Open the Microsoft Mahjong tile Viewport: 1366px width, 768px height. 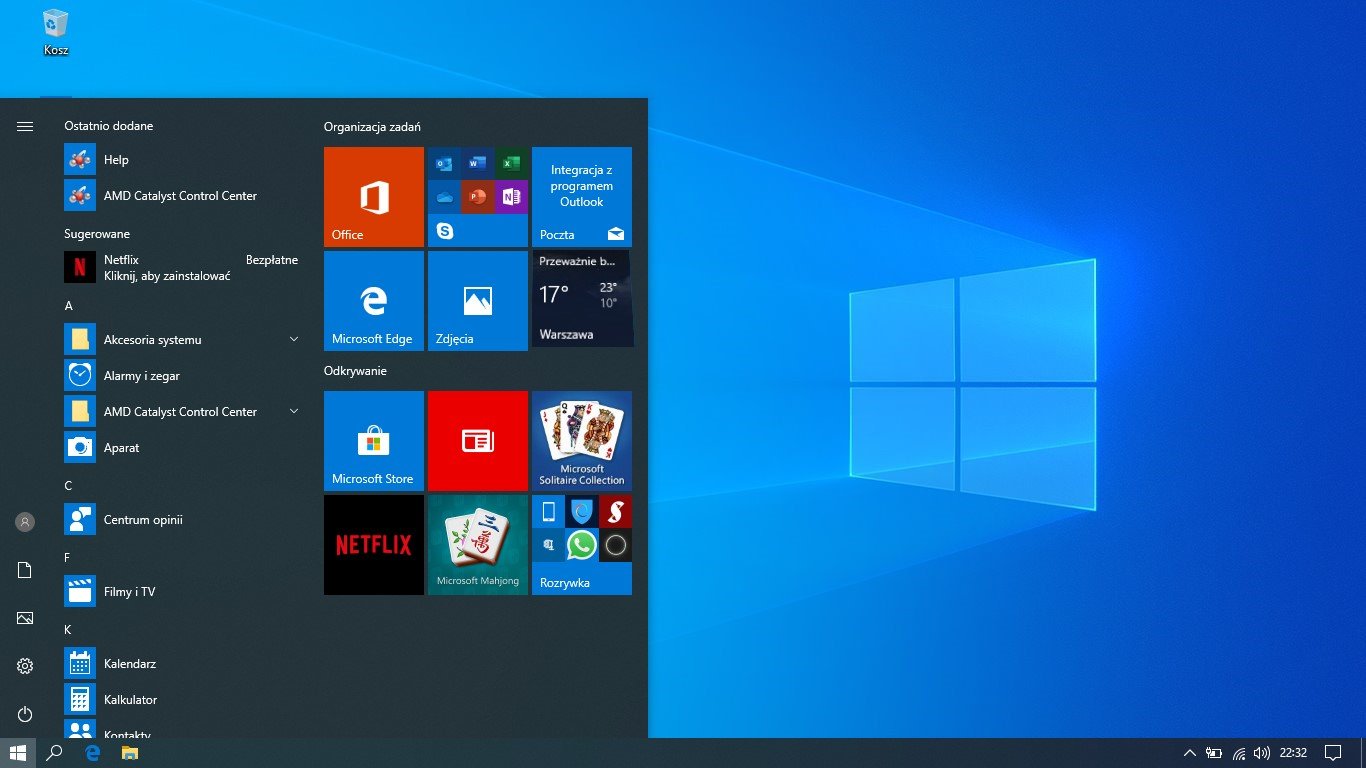pyautogui.click(x=478, y=545)
